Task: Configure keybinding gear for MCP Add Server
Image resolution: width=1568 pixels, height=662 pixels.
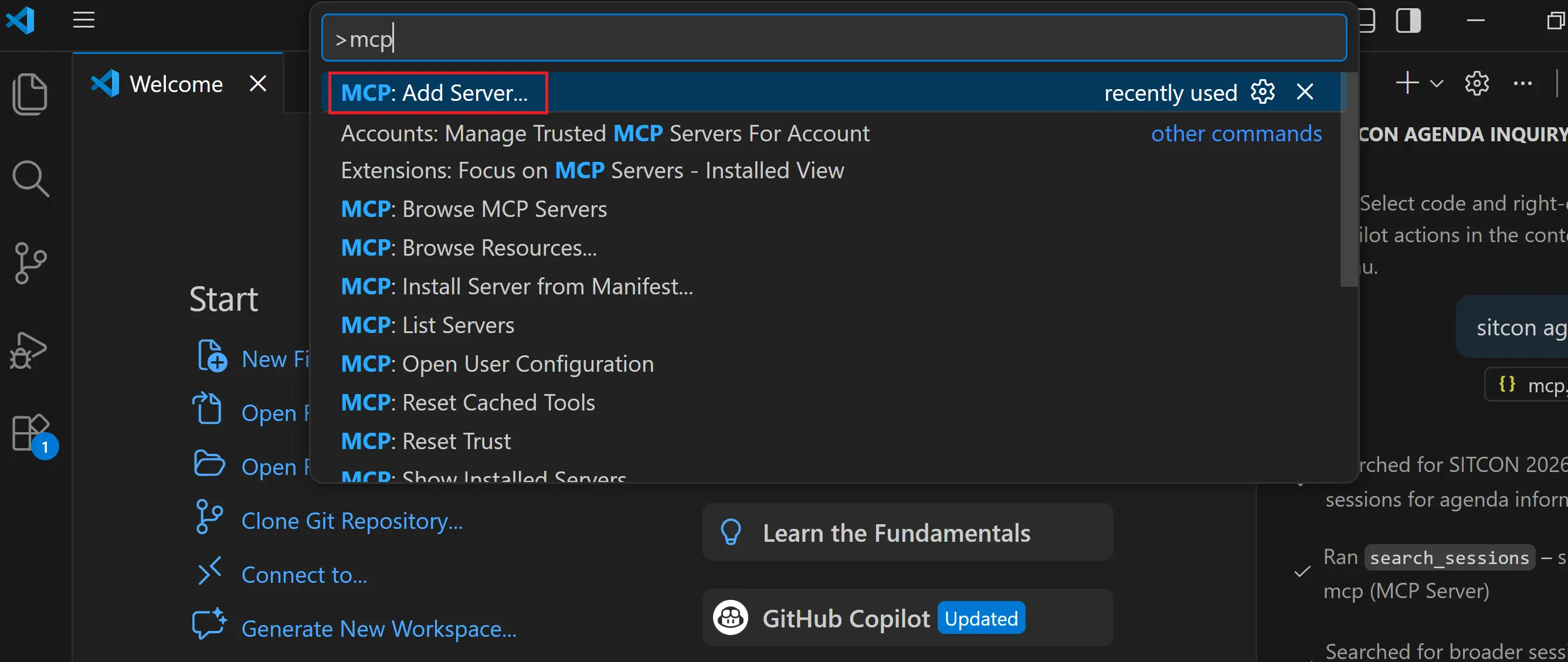Action: (1262, 93)
